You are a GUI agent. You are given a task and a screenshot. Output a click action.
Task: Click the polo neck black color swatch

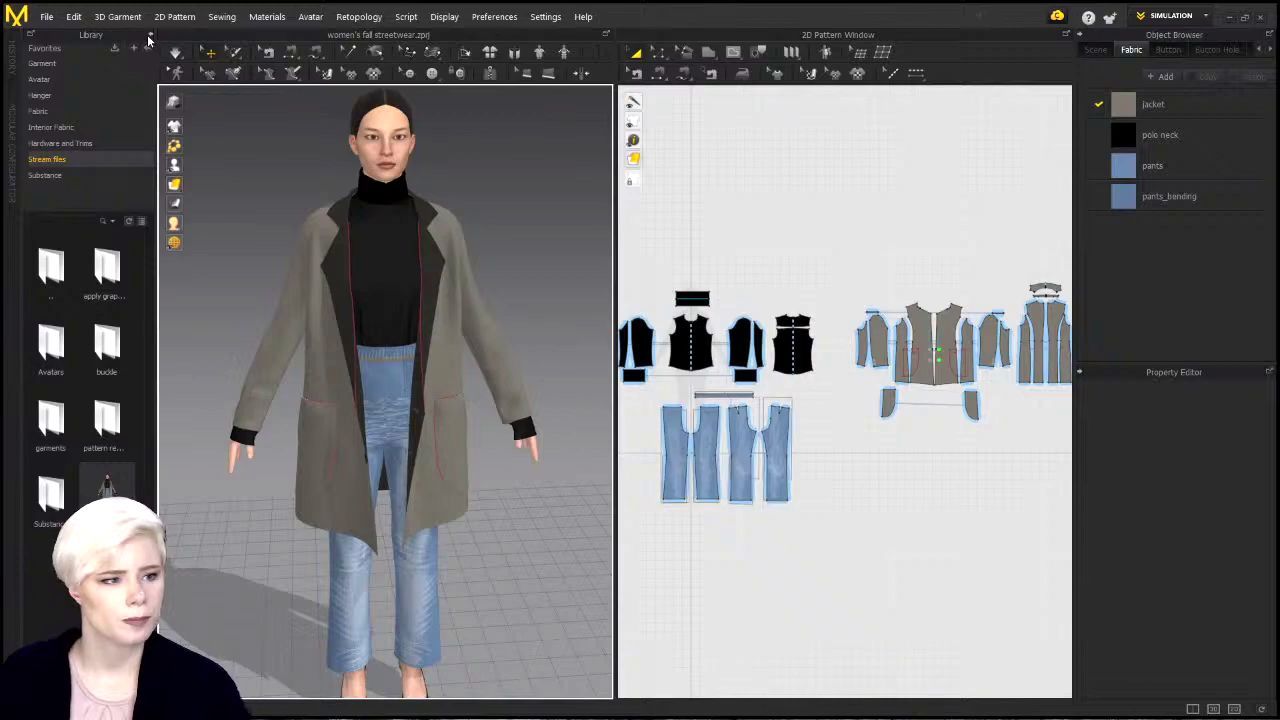coord(1123,135)
